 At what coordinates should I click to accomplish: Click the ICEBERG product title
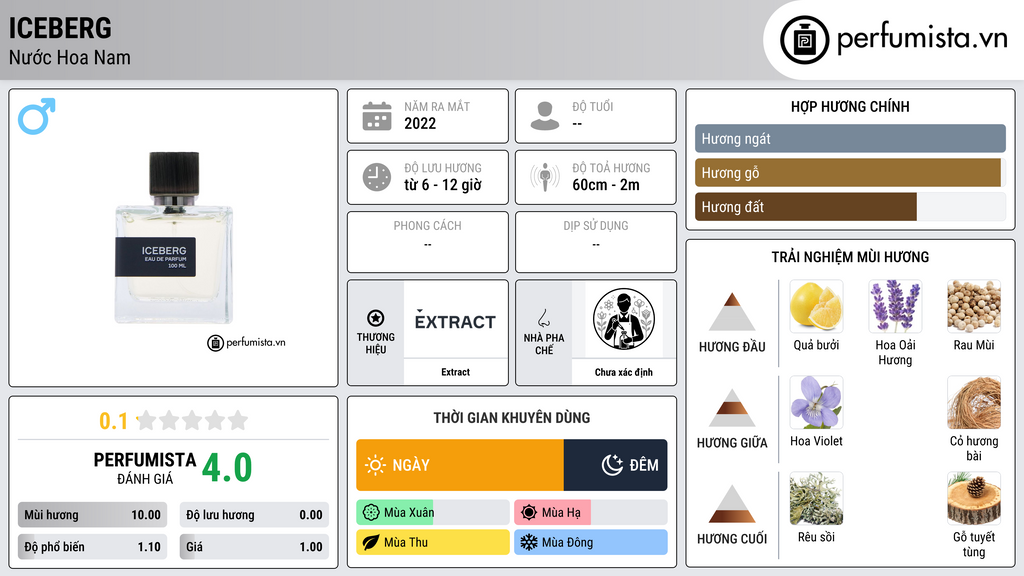point(60,28)
